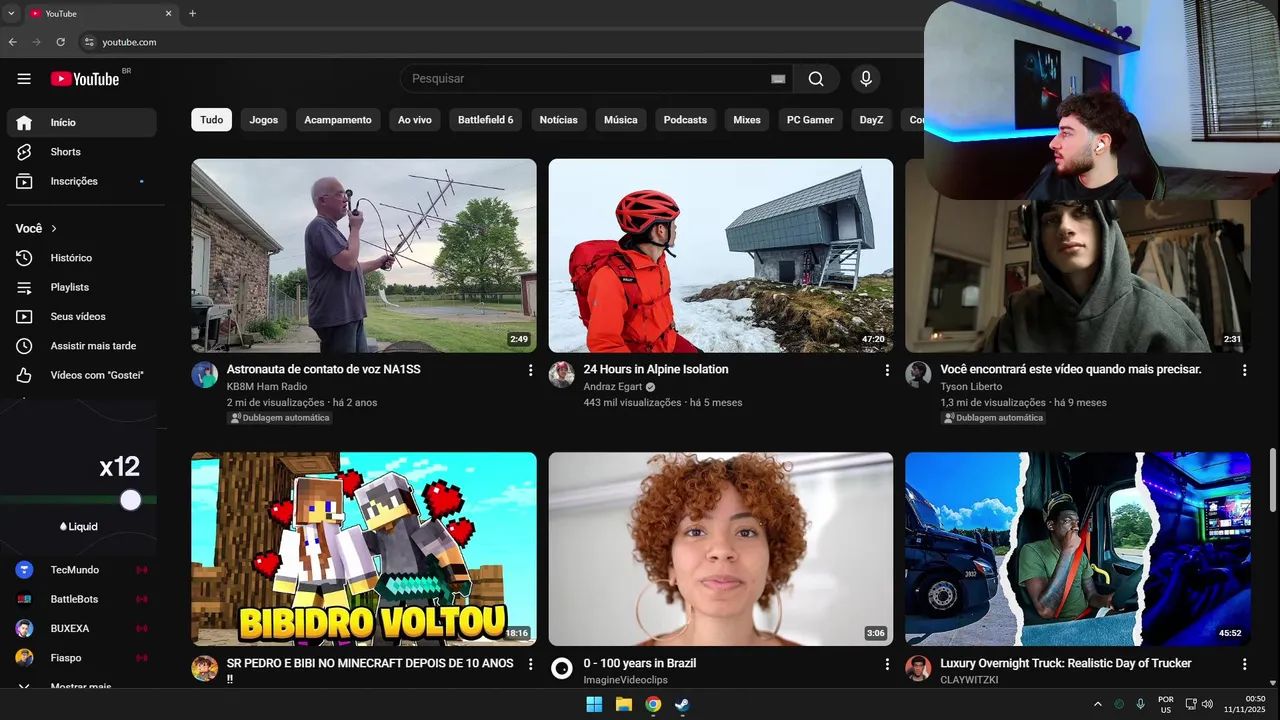Open Assistir mais tarde in the sidebar

pos(82,346)
